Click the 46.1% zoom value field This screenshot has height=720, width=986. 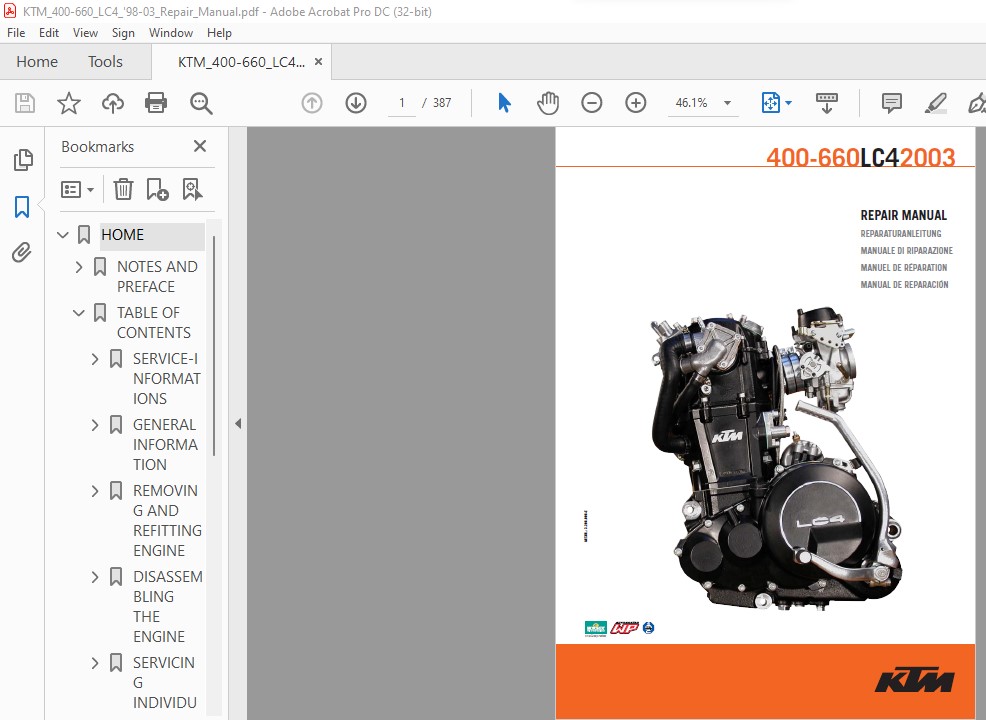tap(692, 102)
